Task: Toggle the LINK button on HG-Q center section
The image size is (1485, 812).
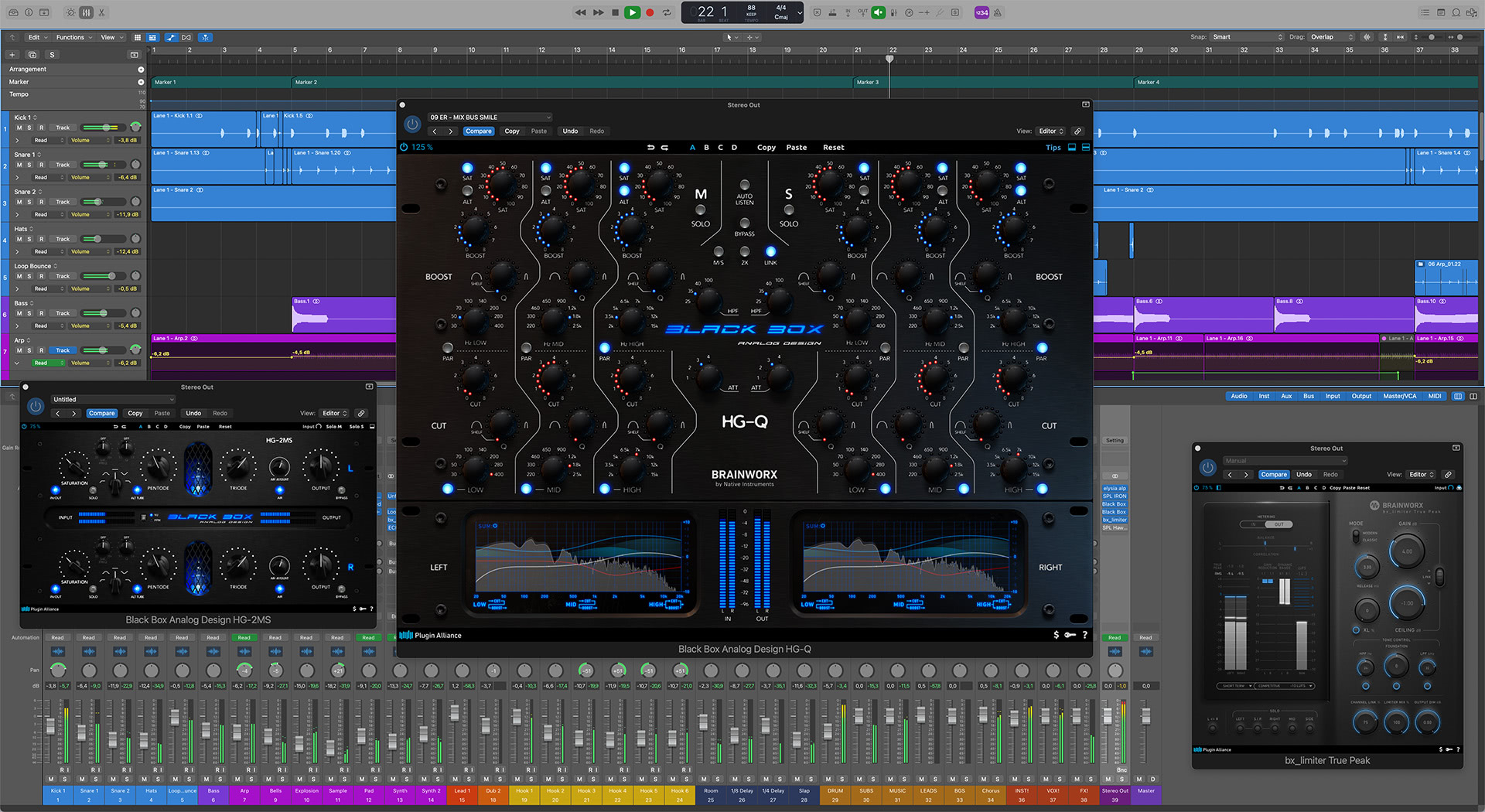Action: pyautogui.click(x=770, y=252)
